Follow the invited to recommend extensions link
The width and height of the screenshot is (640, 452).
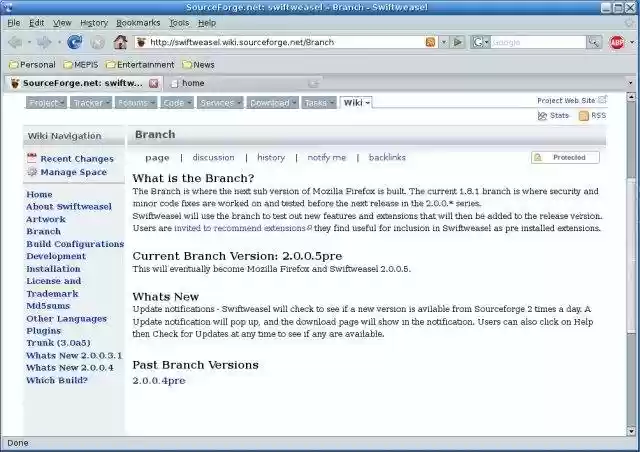240,228
